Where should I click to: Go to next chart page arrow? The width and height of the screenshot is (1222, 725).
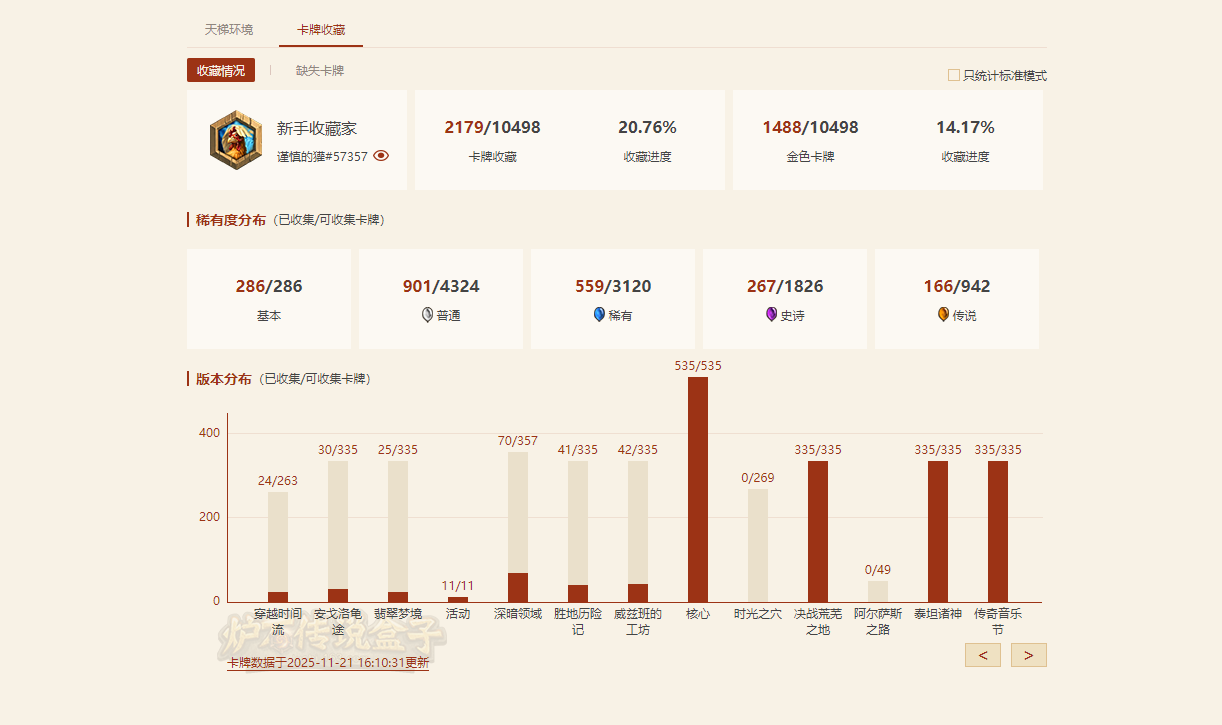[x=1028, y=655]
